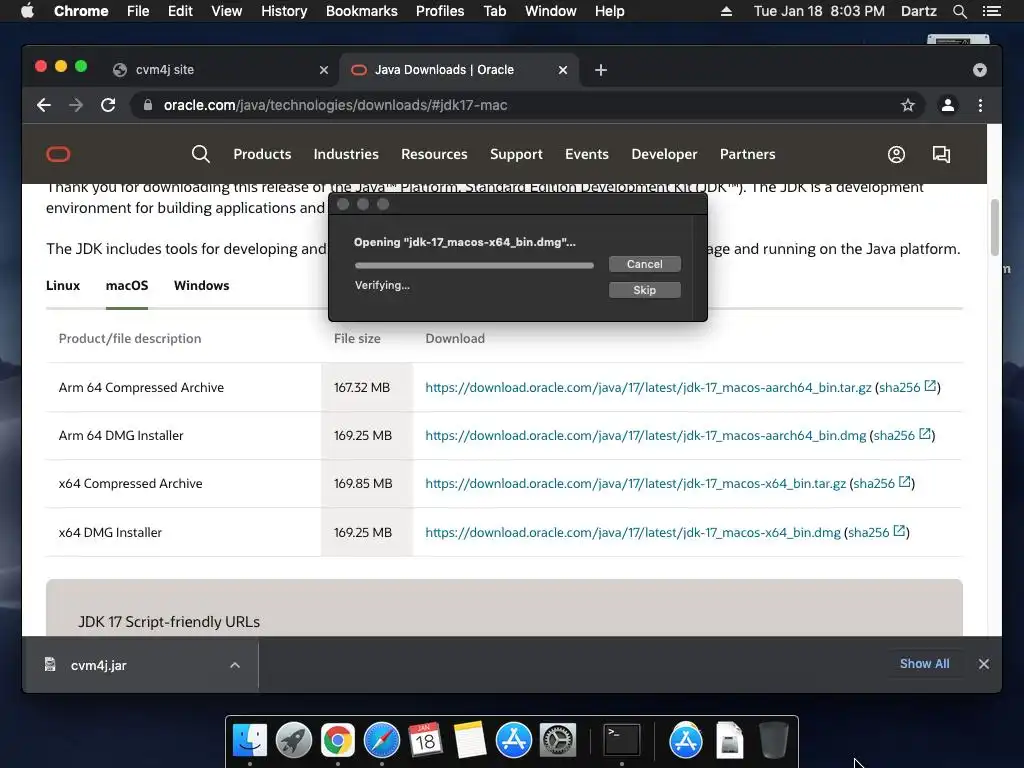Image resolution: width=1024 pixels, height=768 pixels.
Task: Click the verification progress bar
Action: pos(474,266)
